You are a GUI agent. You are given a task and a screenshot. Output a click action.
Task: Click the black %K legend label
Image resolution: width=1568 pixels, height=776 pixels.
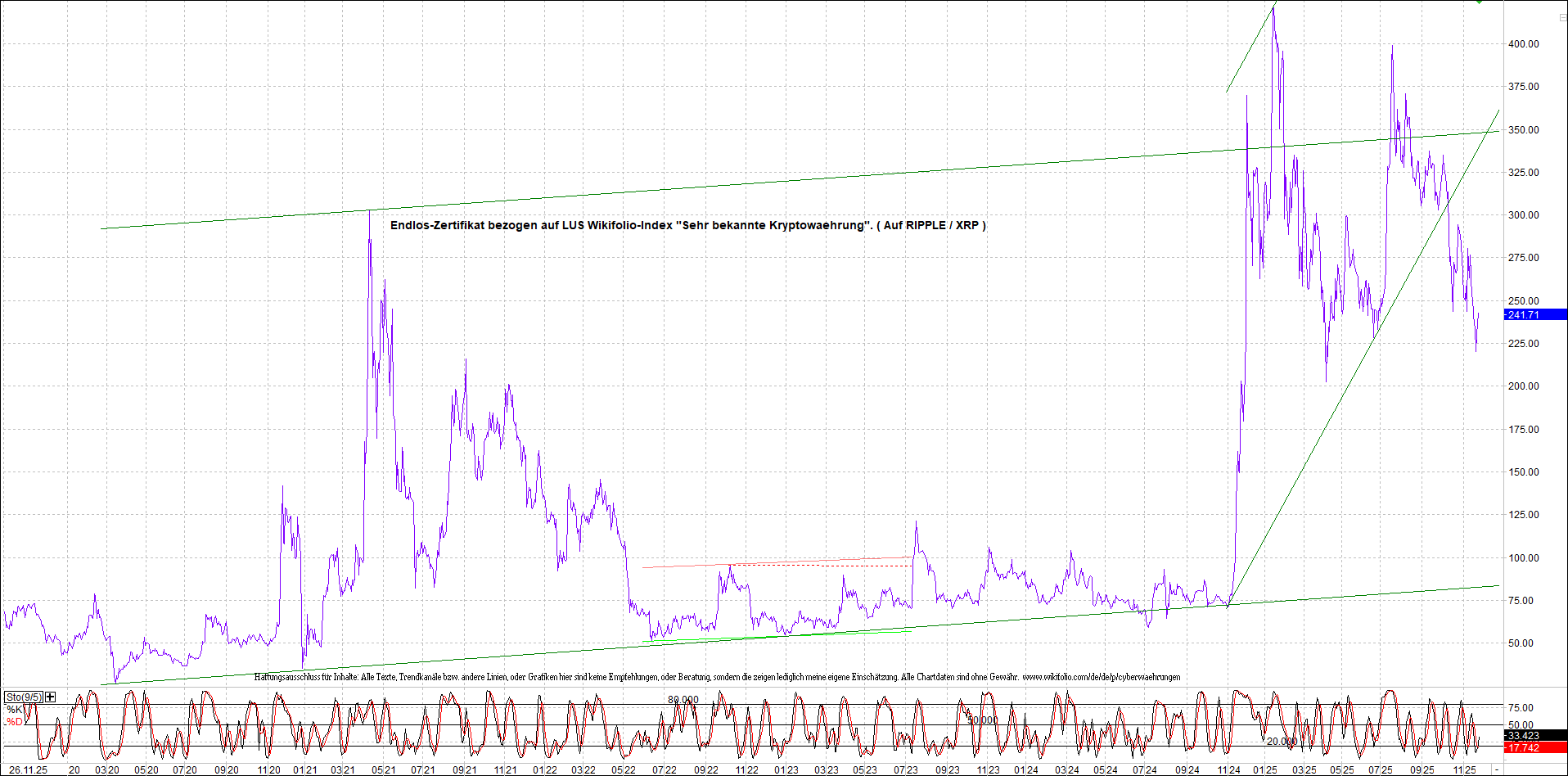coord(15,710)
